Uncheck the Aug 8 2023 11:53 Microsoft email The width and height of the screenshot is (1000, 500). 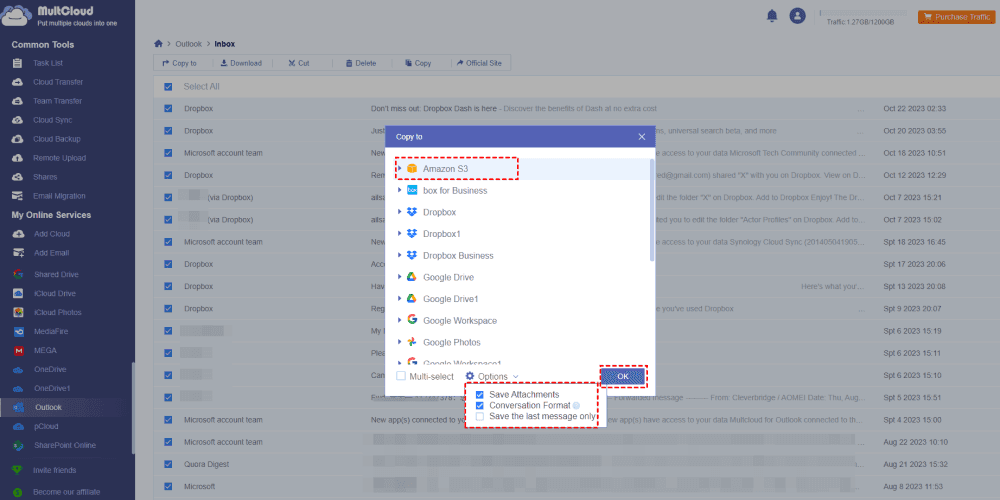tap(168, 486)
